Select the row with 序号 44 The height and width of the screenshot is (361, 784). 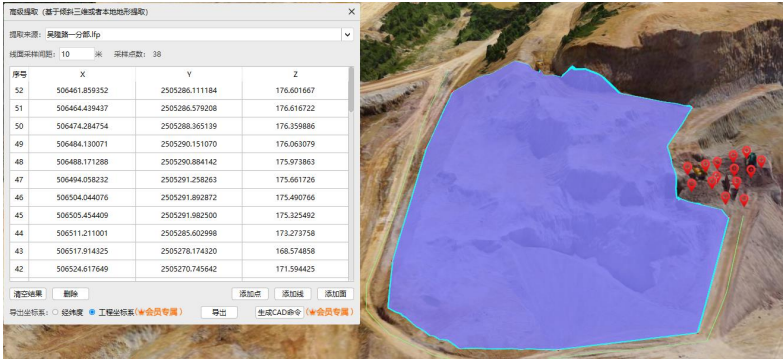179,234
